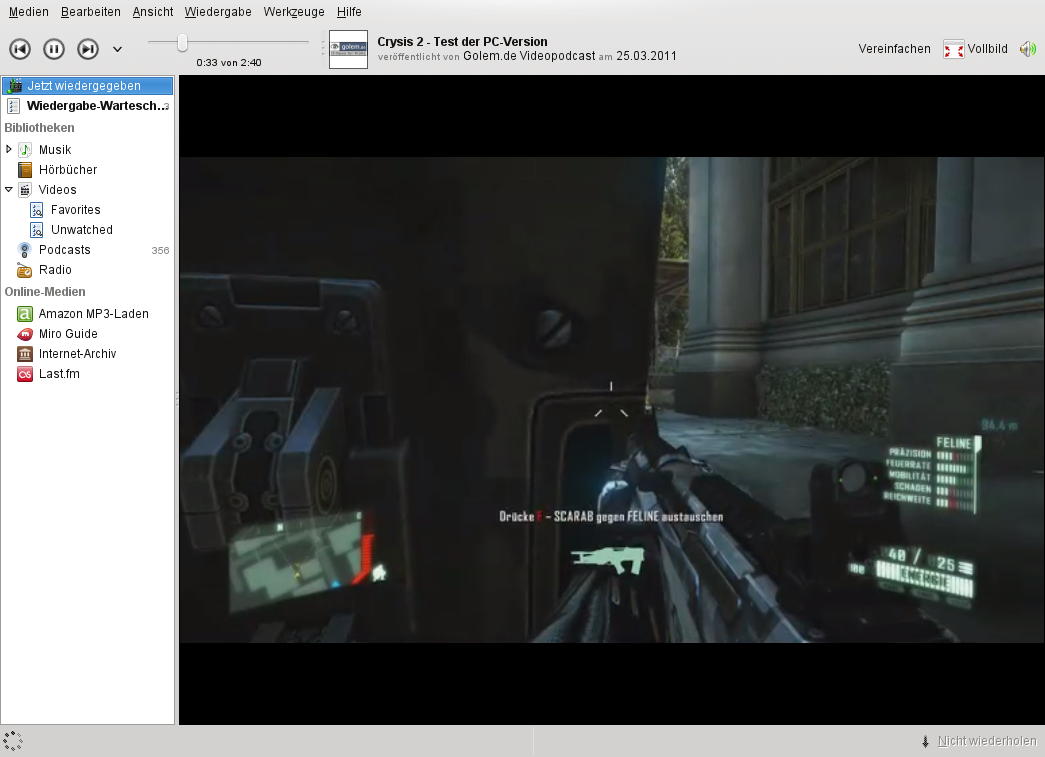Collapse the Videos library tree

(x=9, y=189)
